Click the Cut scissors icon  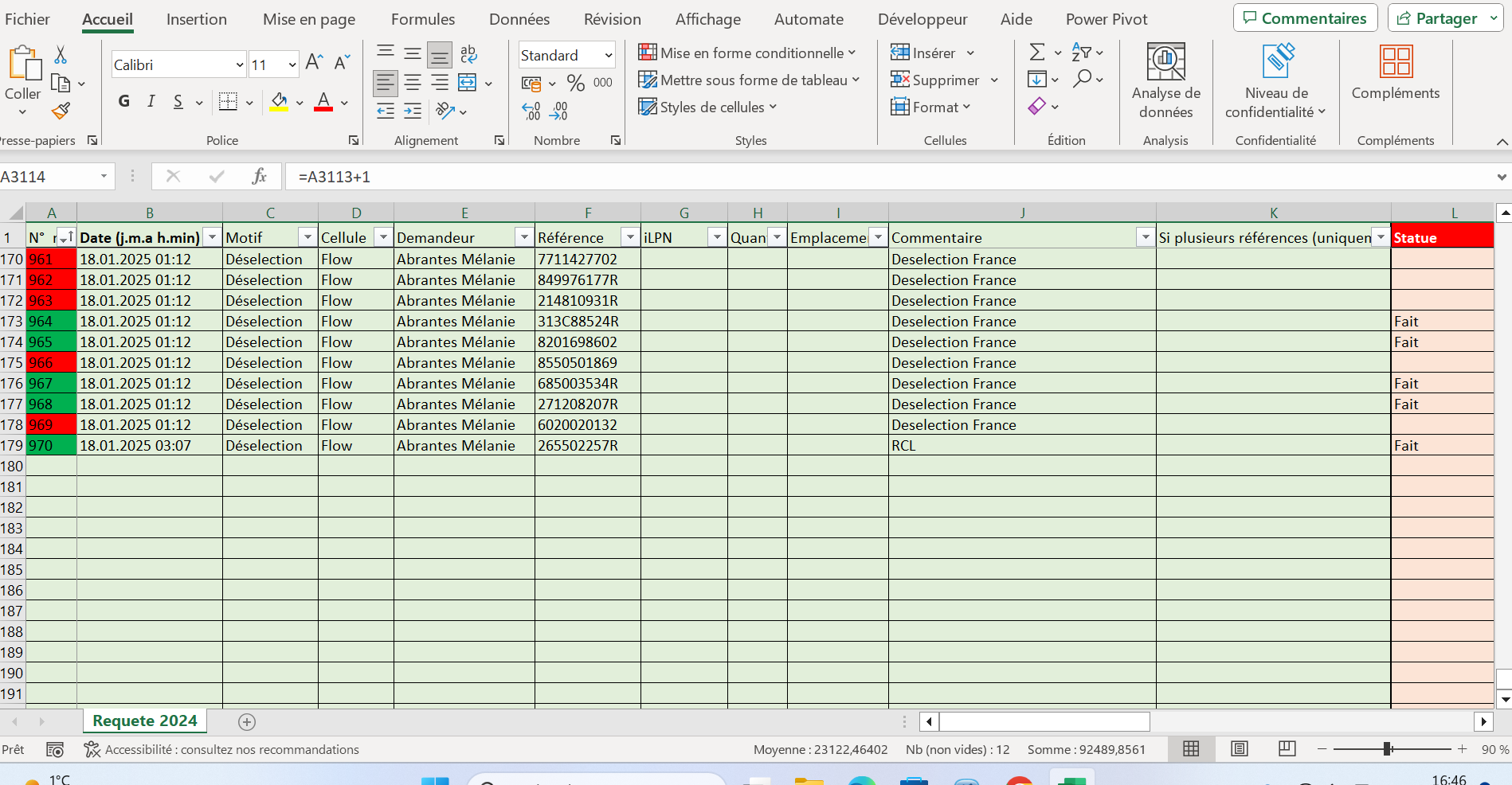61,55
